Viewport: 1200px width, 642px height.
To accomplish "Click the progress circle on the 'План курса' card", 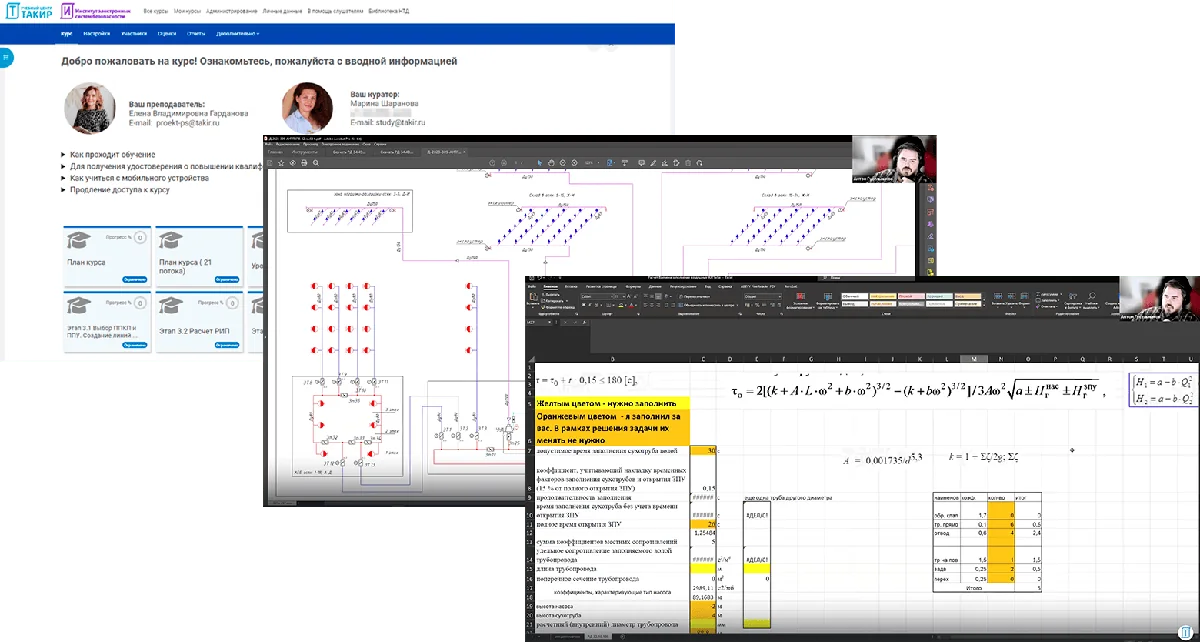I will point(139,238).
